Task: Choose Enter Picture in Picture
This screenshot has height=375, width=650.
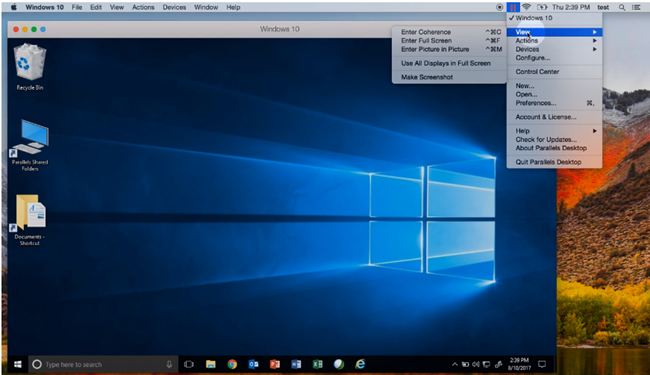Action: 449,49
